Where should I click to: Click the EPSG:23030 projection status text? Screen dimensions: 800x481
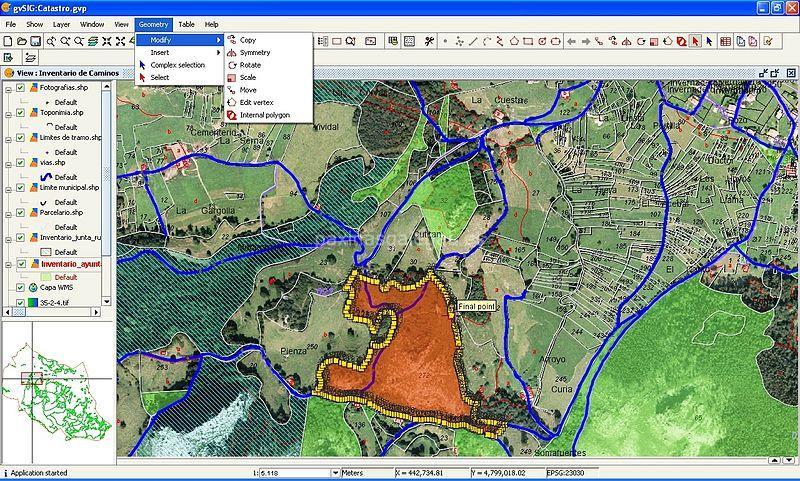pos(565,473)
